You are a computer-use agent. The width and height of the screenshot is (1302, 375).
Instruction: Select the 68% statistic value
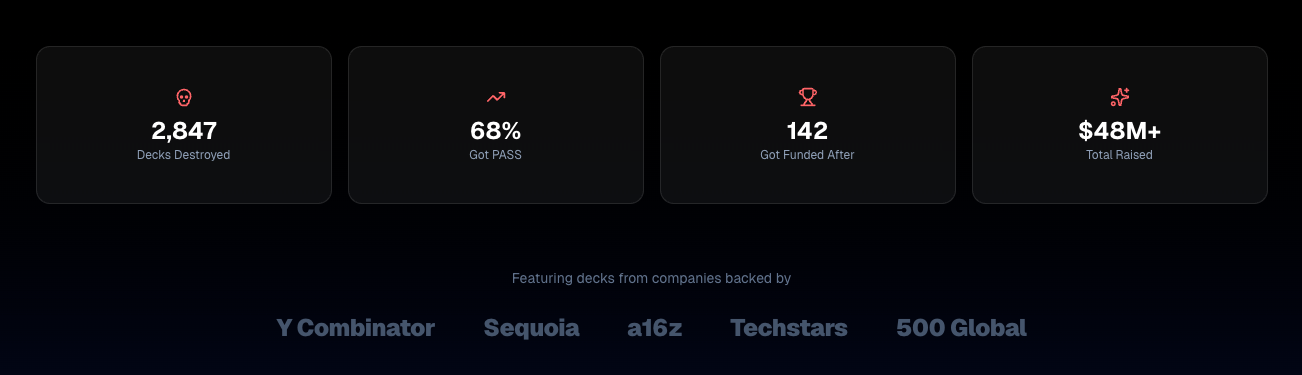496,131
